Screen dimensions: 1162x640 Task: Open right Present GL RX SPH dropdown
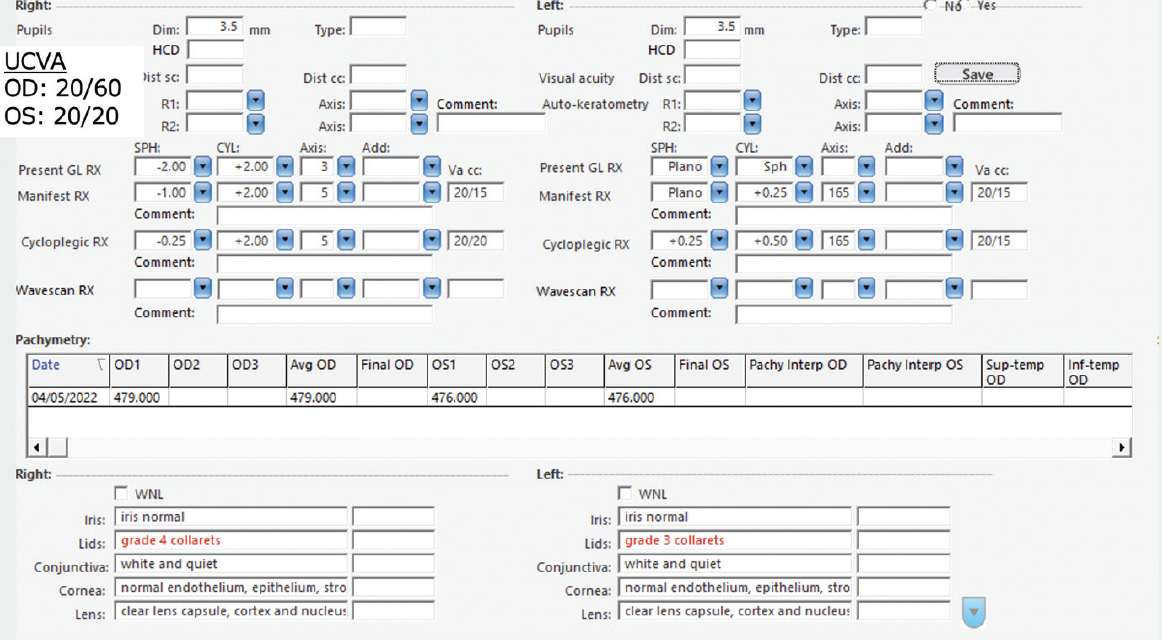(202, 167)
